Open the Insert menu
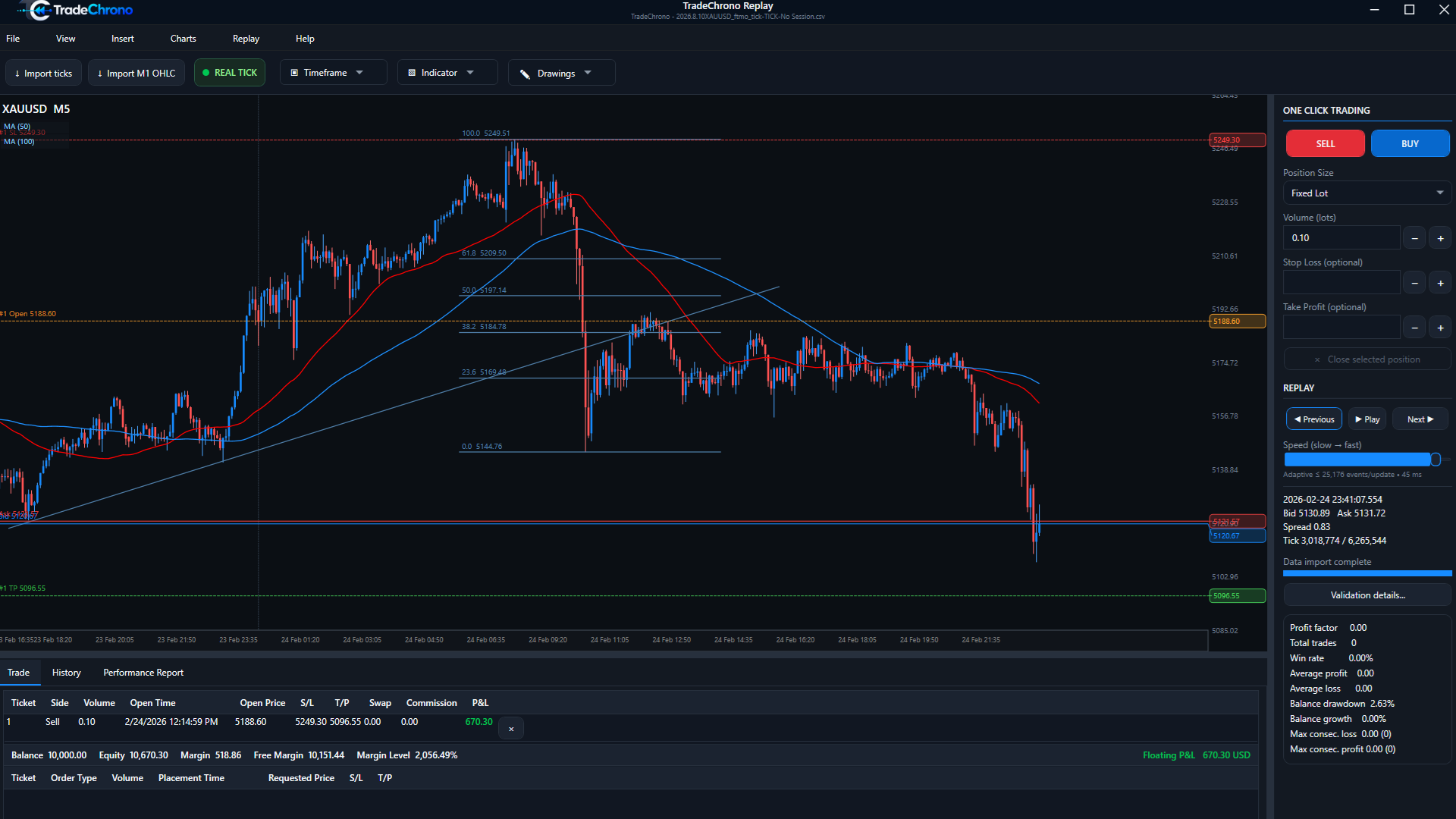 122,39
